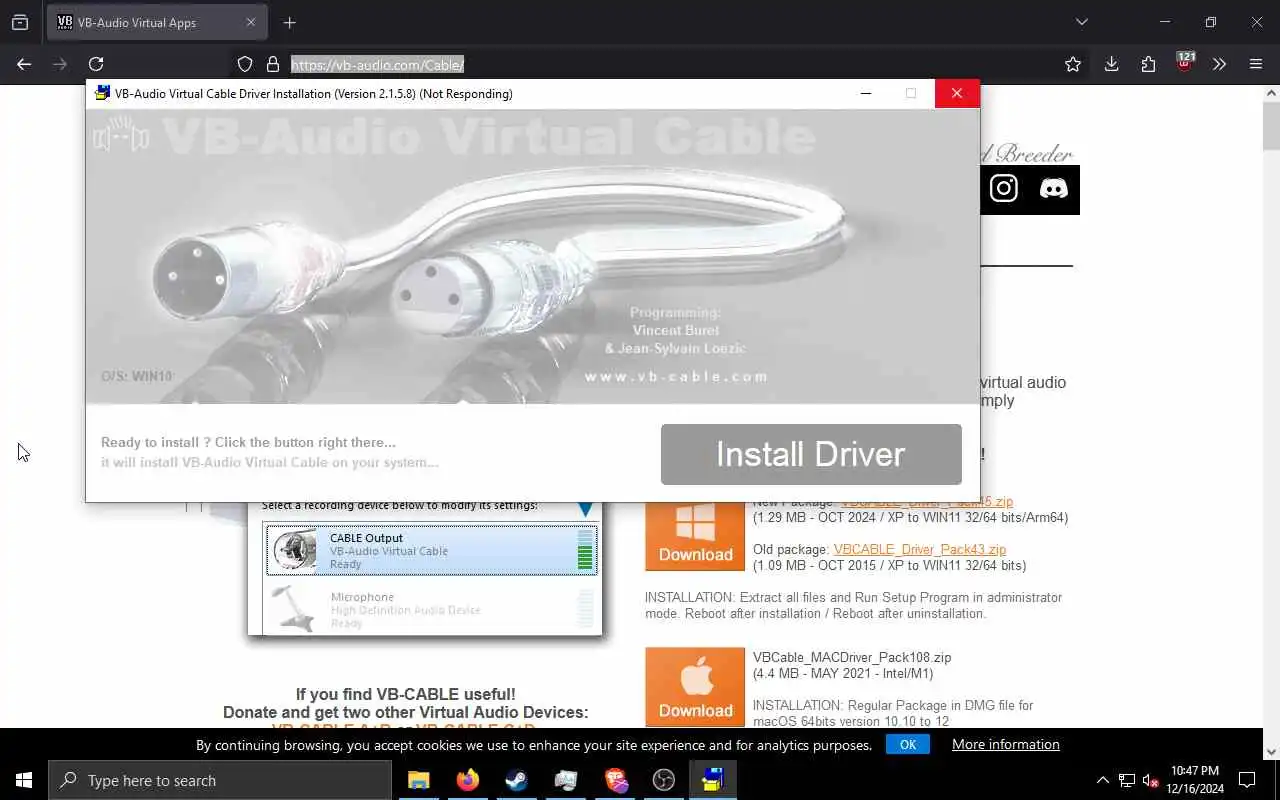Viewport: 1280px width, 800px height.
Task: Select the VB-Cable installer taskbar icon
Action: point(713,780)
